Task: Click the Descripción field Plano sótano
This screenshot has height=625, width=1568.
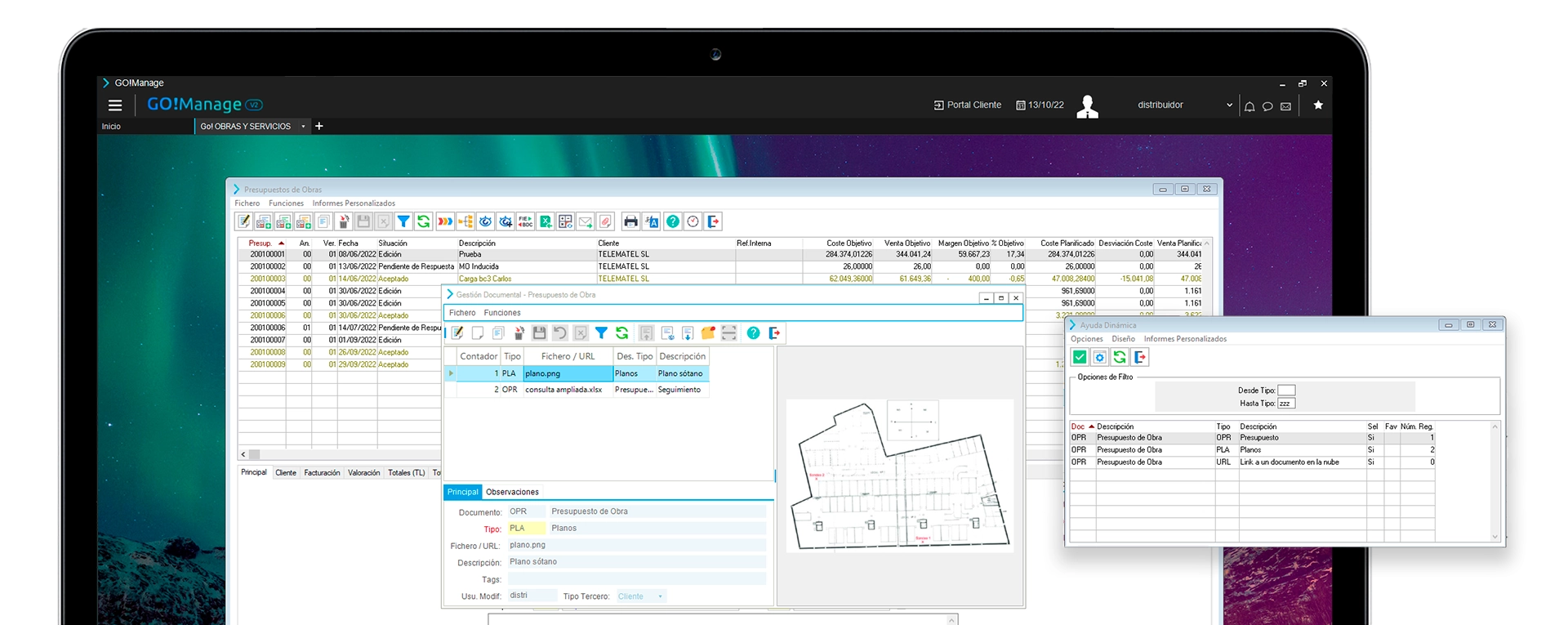Action: pyautogui.click(x=637, y=562)
